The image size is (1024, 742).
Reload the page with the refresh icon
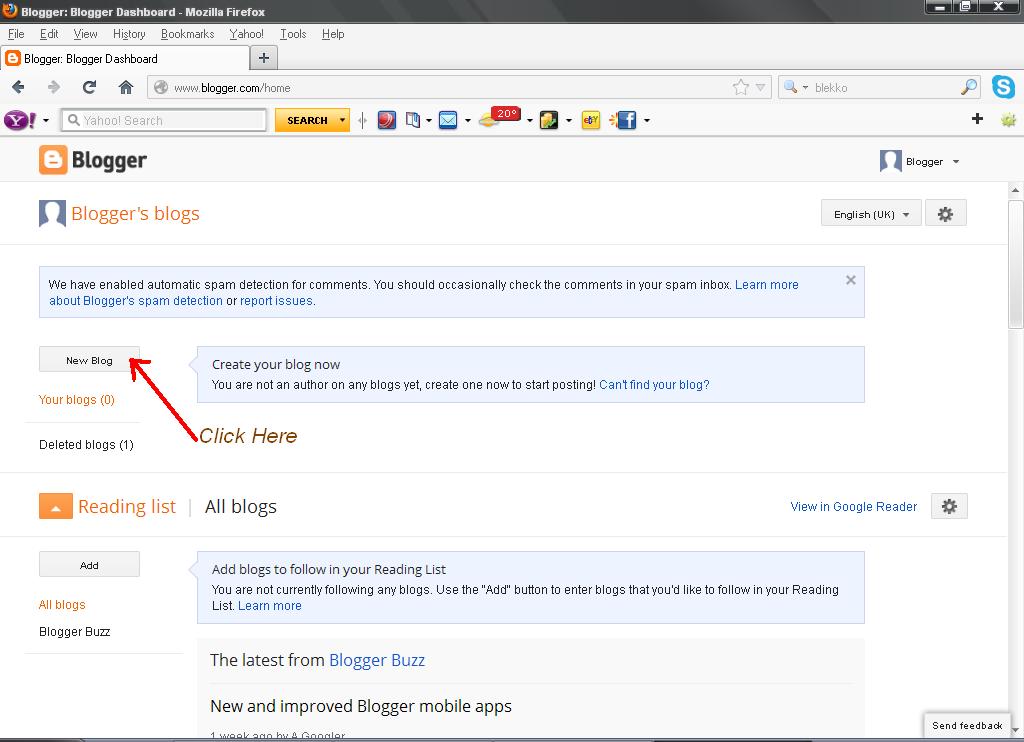89,87
